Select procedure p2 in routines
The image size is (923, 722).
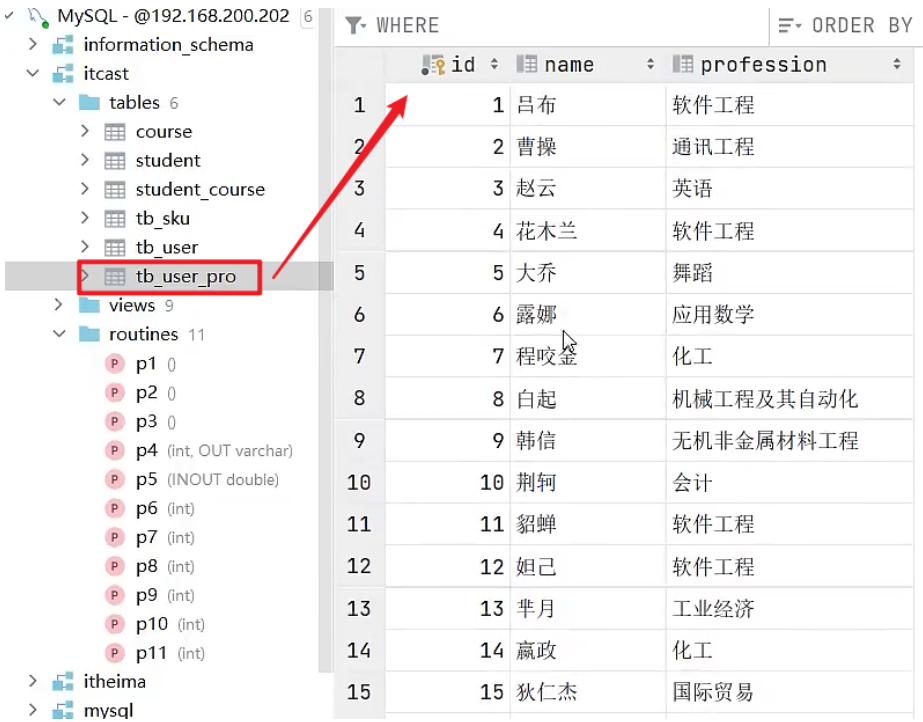tap(147, 392)
